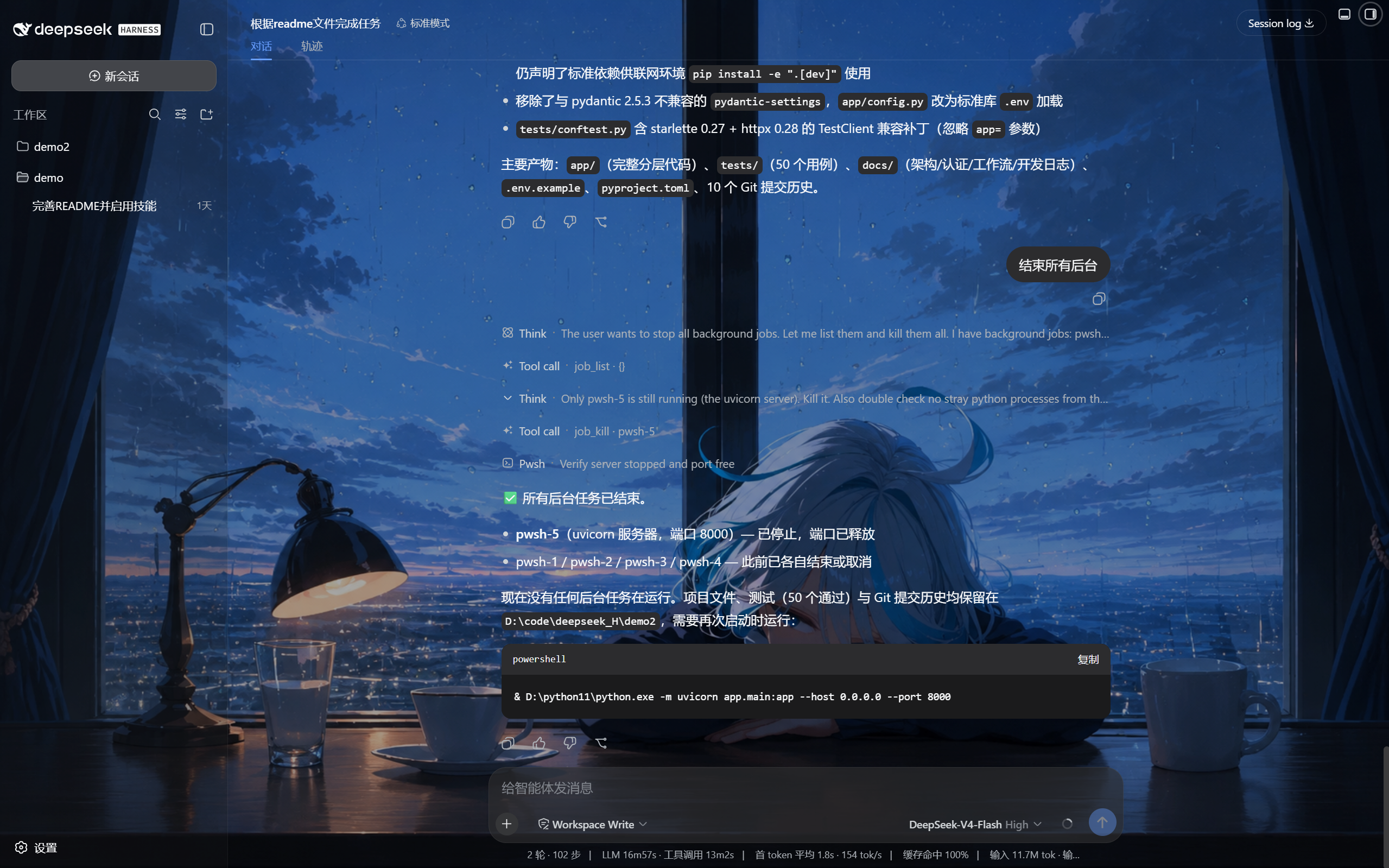Expand the demo2 workspace folder
The height and width of the screenshot is (868, 1389).
pos(113,147)
